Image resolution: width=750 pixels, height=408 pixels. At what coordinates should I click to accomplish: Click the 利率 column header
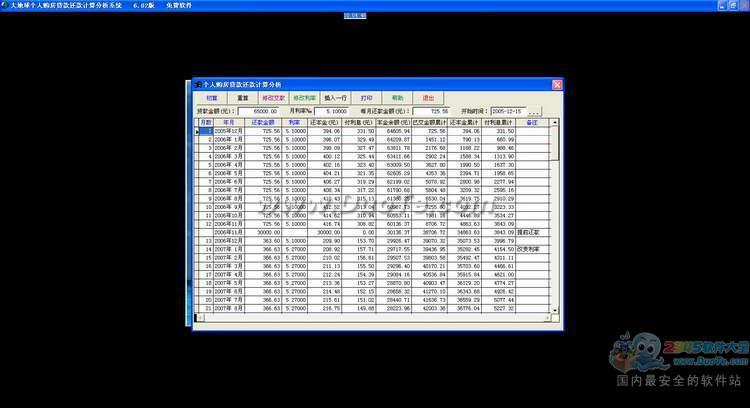click(x=294, y=122)
